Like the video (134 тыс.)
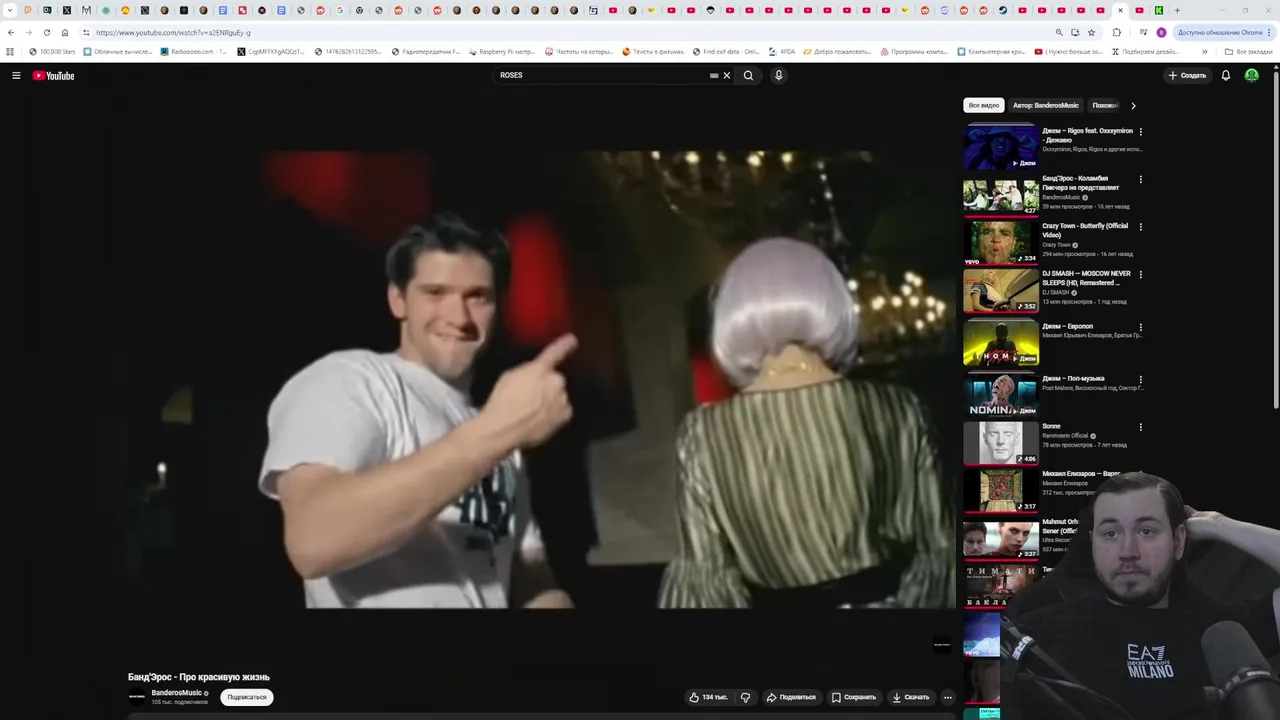 click(x=708, y=697)
